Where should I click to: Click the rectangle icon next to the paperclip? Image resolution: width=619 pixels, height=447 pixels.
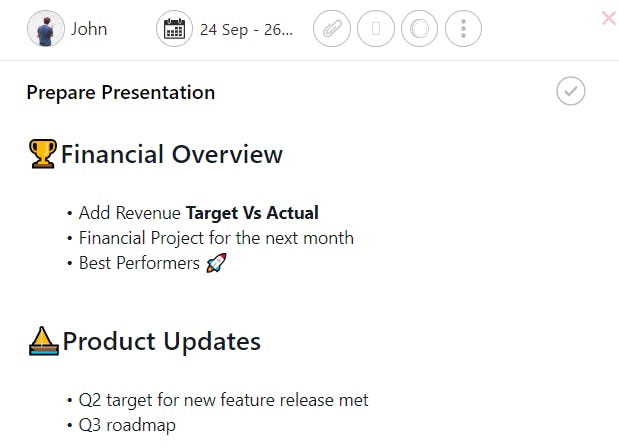[x=376, y=29]
